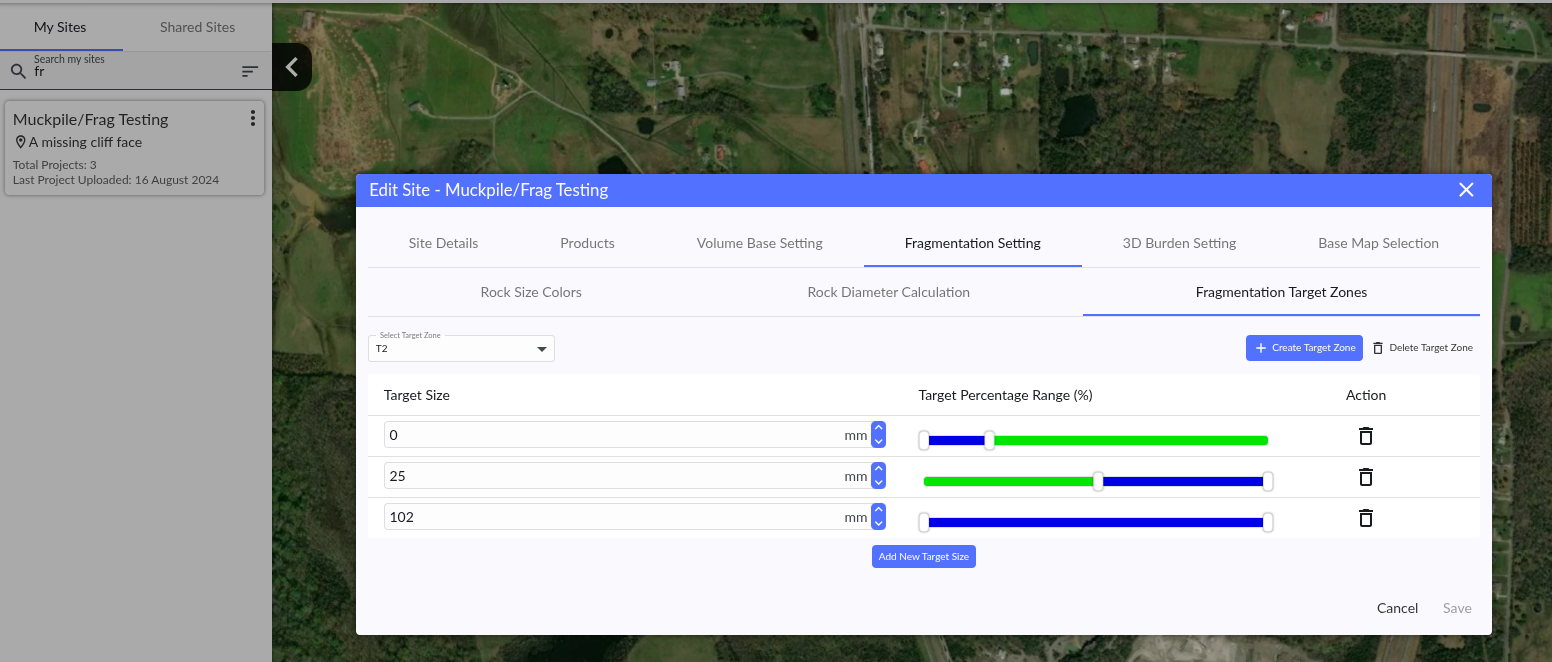Close the Edit Site dialog
1552x662 pixels.
click(x=1466, y=190)
